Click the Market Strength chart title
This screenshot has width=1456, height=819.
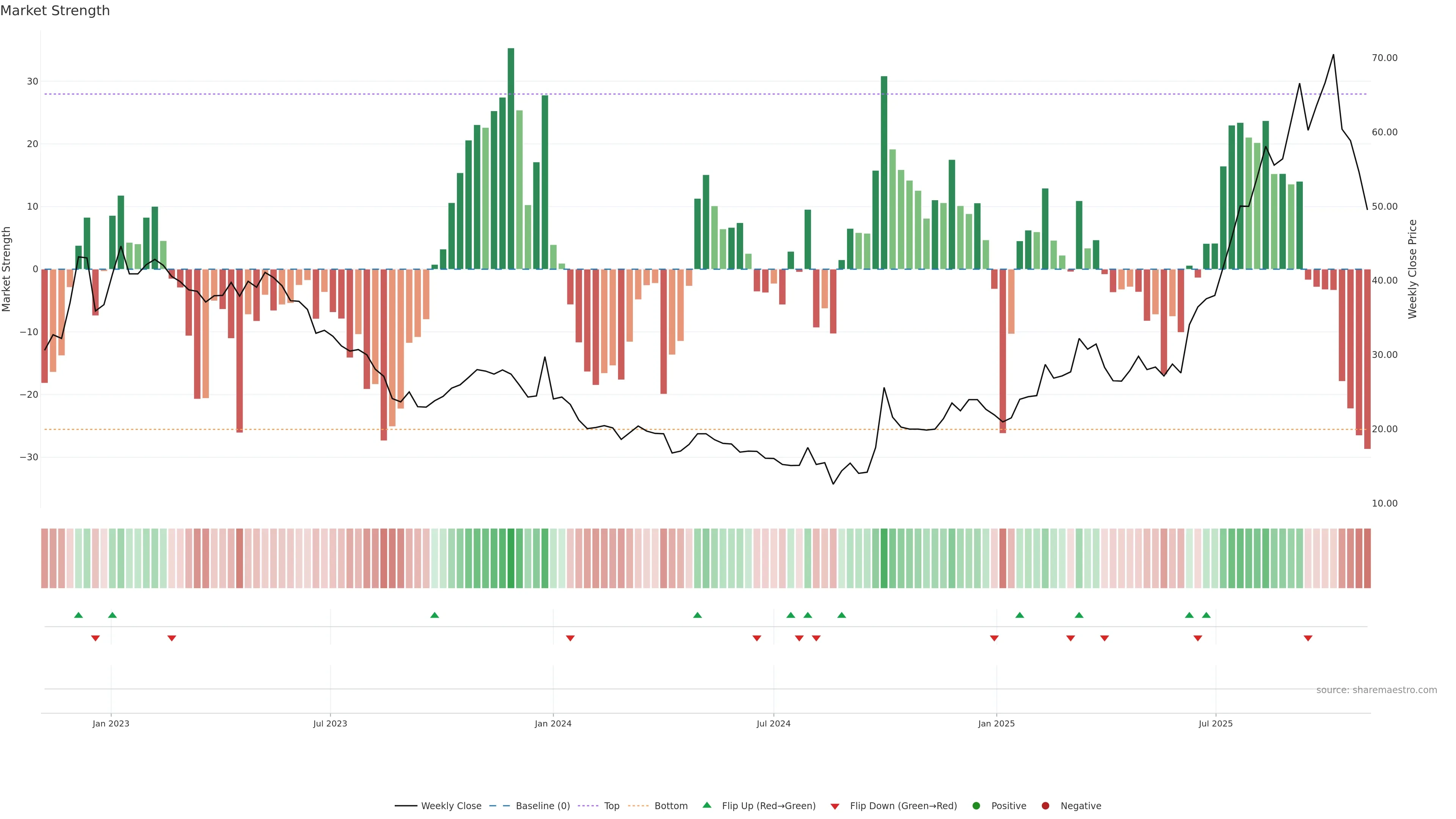pyautogui.click(x=55, y=11)
